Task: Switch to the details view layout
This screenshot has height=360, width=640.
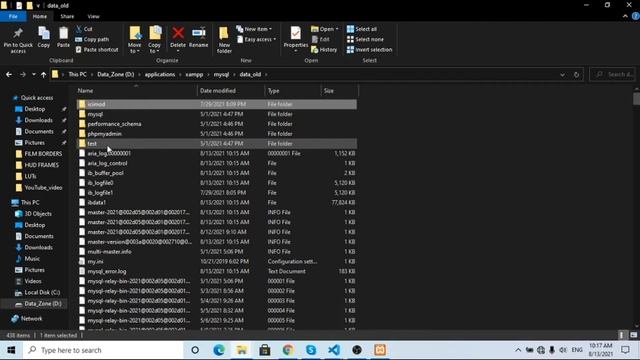Action: pos(622,335)
